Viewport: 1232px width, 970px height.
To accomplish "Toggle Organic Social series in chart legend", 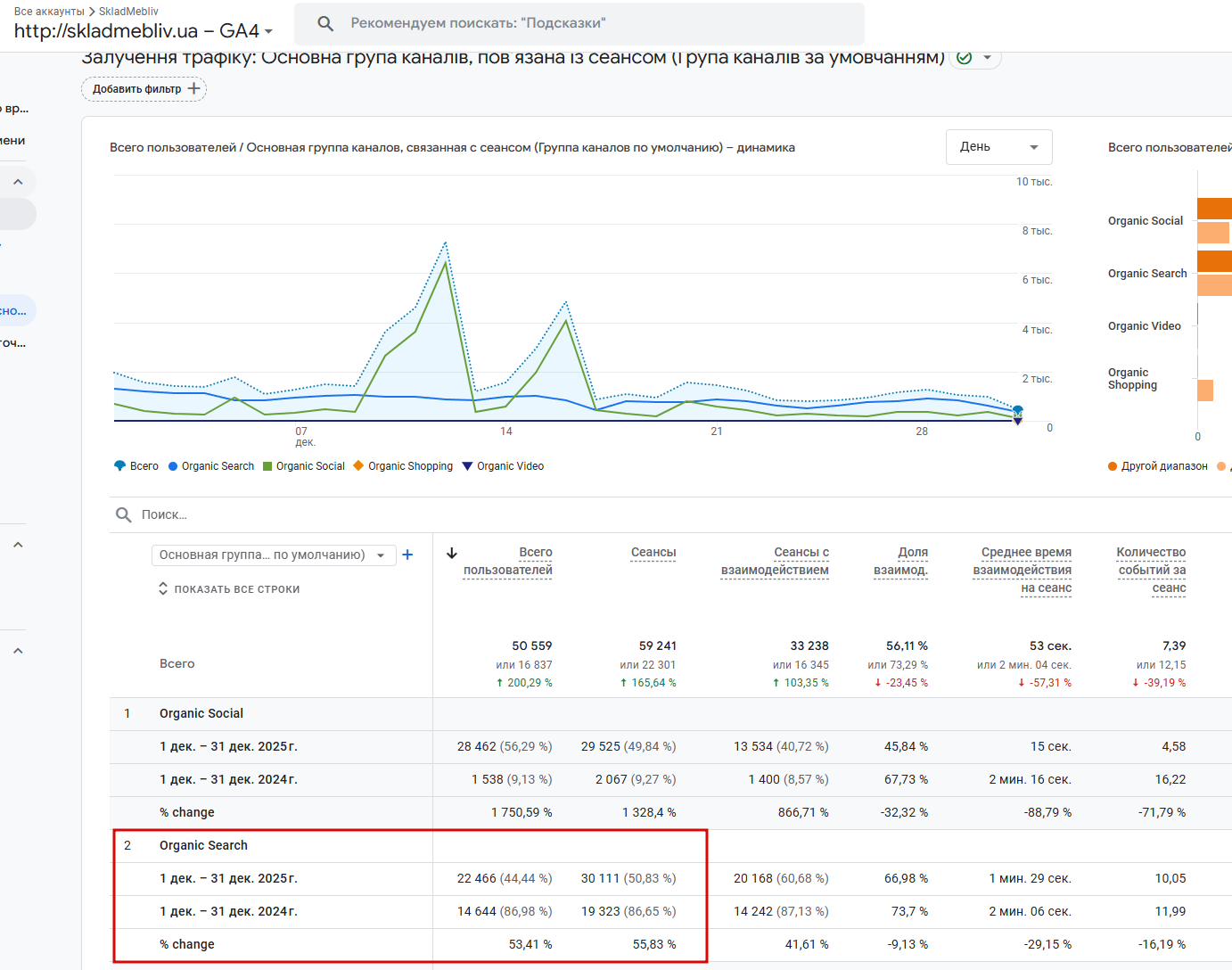I will tap(304, 466).
